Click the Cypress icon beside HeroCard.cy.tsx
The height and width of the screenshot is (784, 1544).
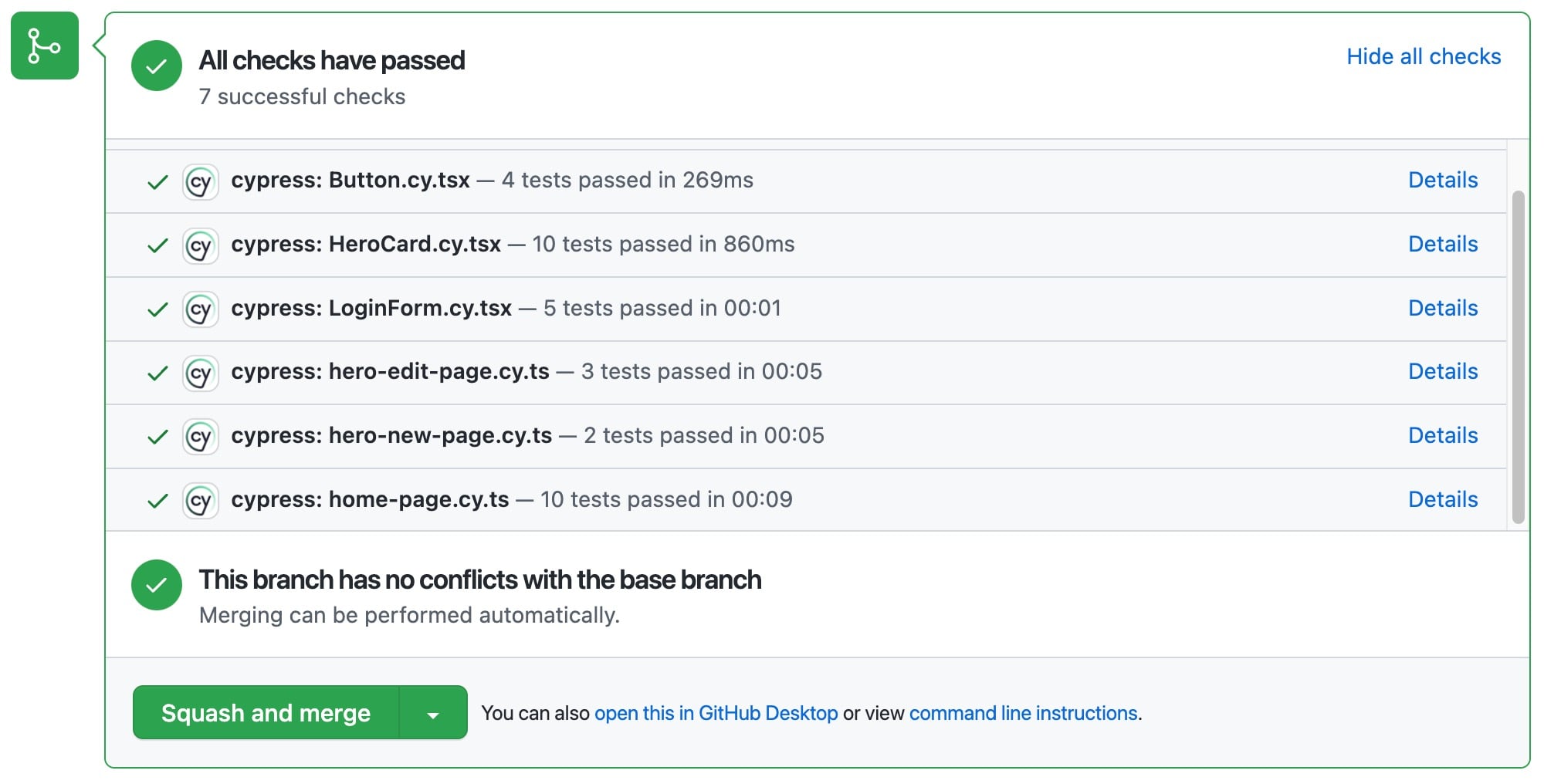click(x=200, y=245)
